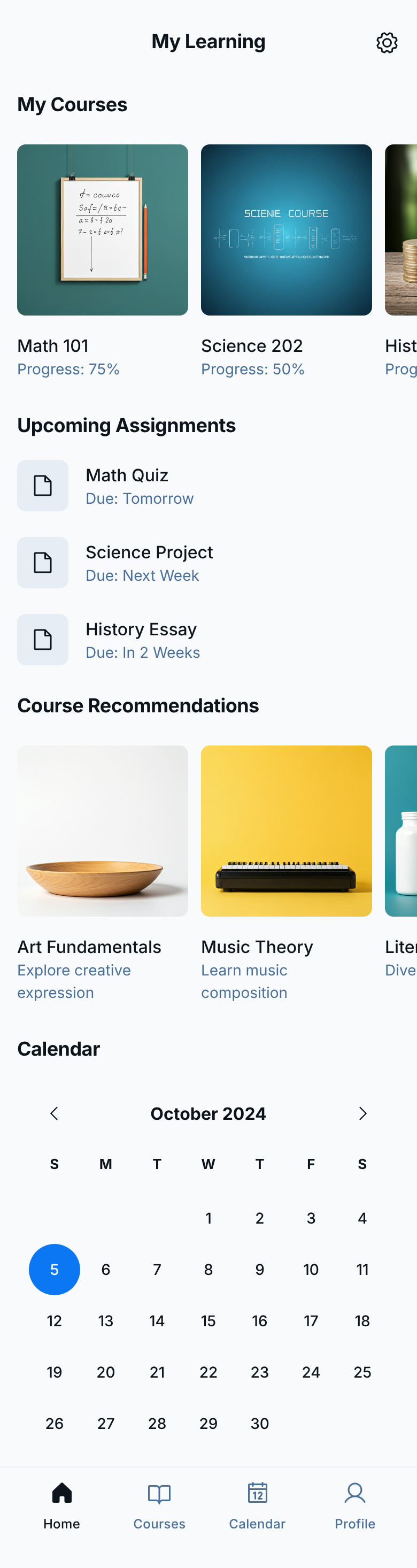Open the Science Project assignment title

point(149,552)
